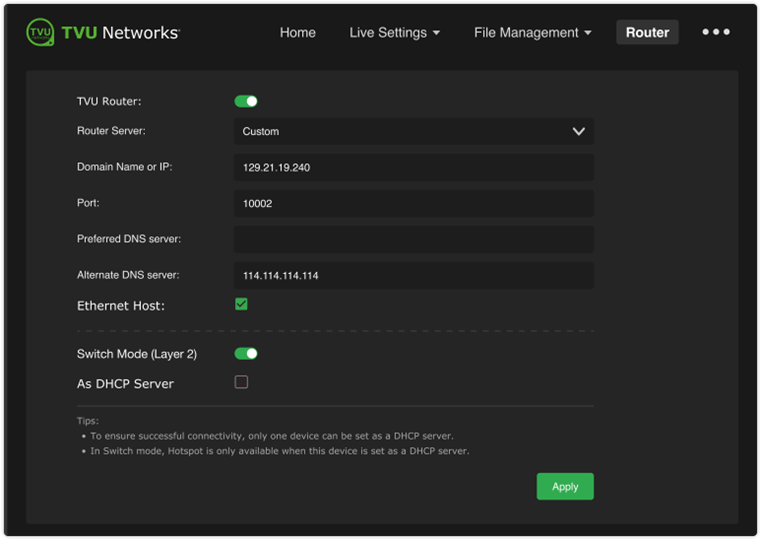Viewport: 761px width, 540px height.
Task: Check the As DHCP Server box
Action: [241, 382]
